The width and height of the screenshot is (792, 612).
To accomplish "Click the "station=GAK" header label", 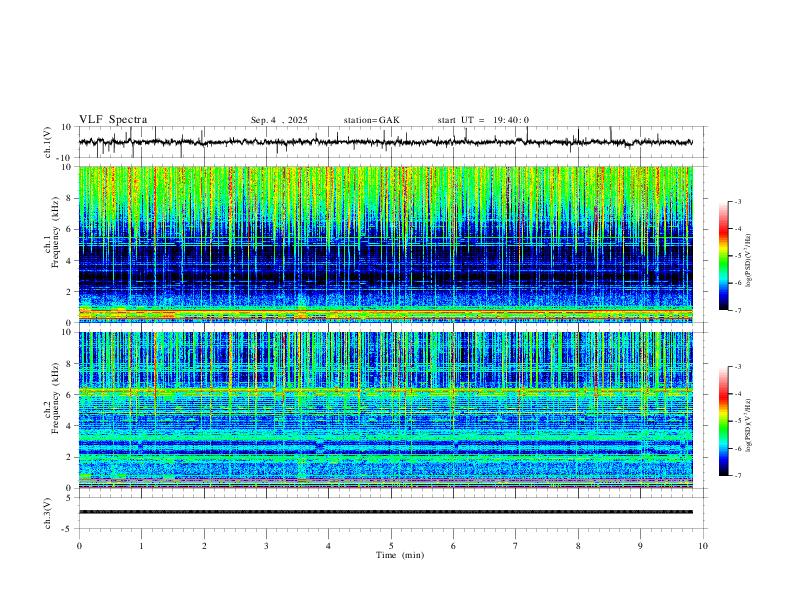I will [x=371, y=120].
